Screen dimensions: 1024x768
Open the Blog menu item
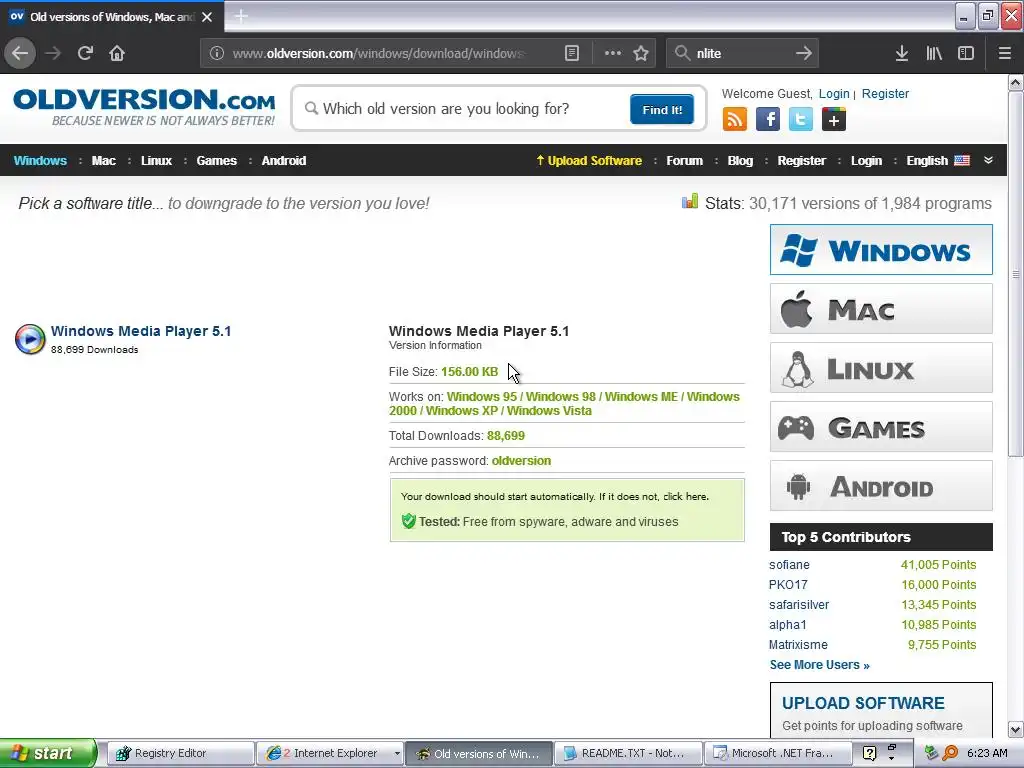[x=740, y=161]
